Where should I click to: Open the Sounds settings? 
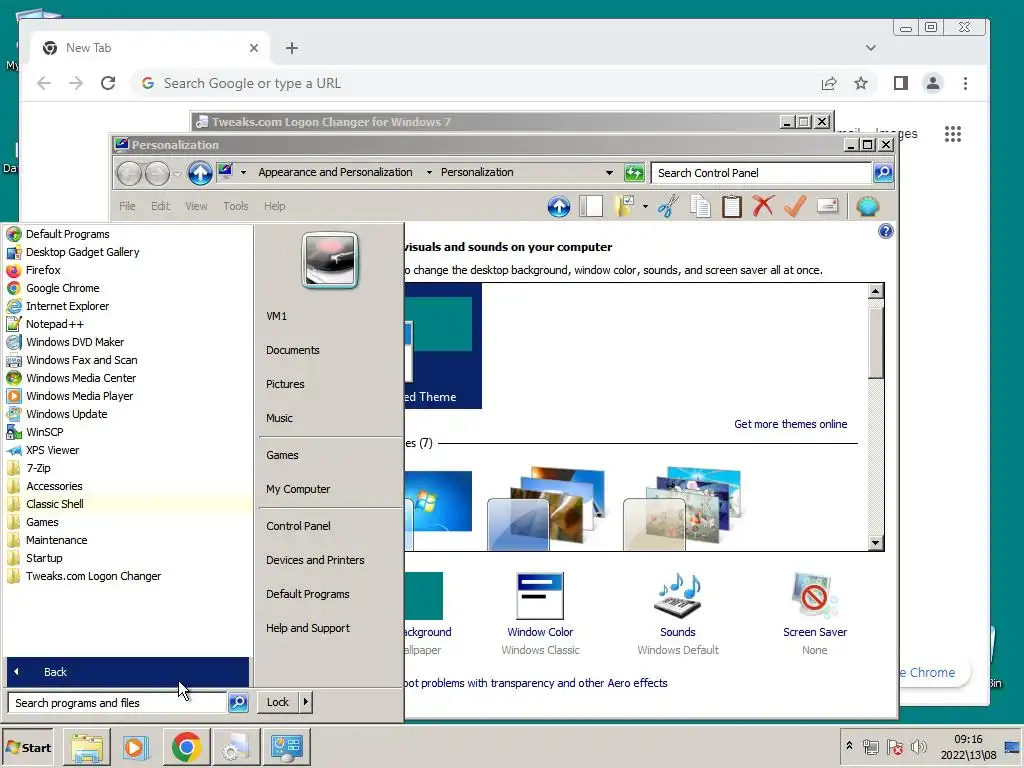tap(678, 614)
